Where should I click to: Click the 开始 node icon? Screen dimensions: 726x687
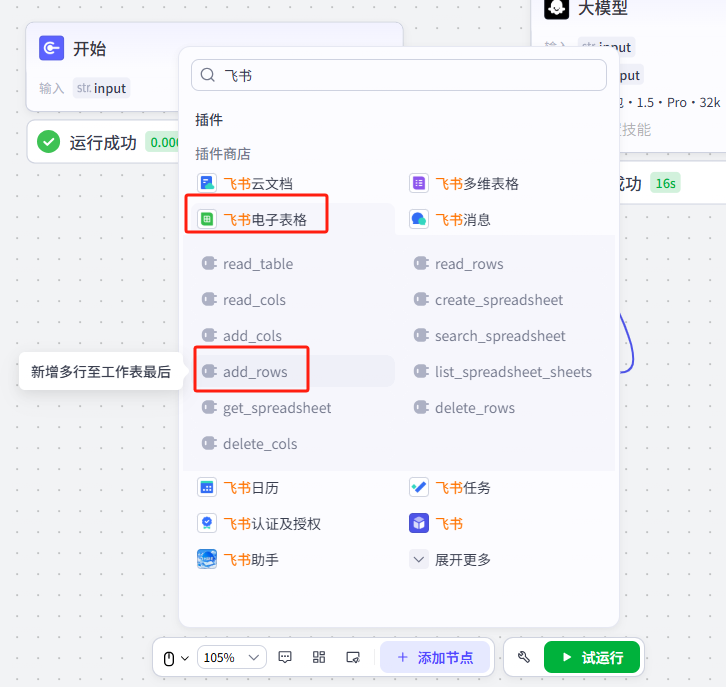point(51,48)
